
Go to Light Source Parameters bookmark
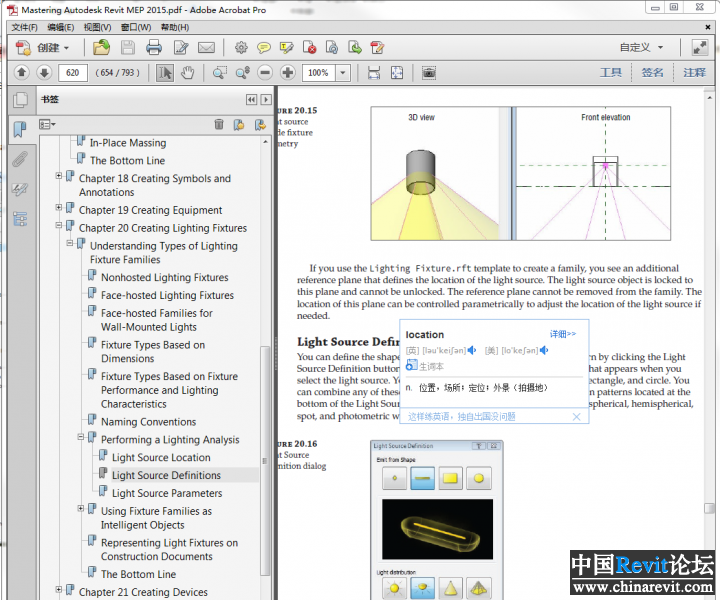pyautogui.click(x=167, y=493)
